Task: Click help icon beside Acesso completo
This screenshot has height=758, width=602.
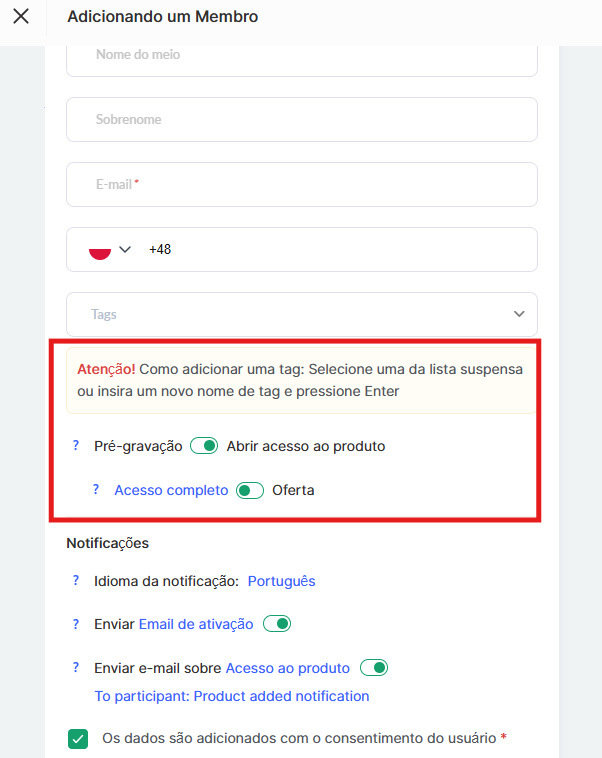Action: tap(96, 490)
